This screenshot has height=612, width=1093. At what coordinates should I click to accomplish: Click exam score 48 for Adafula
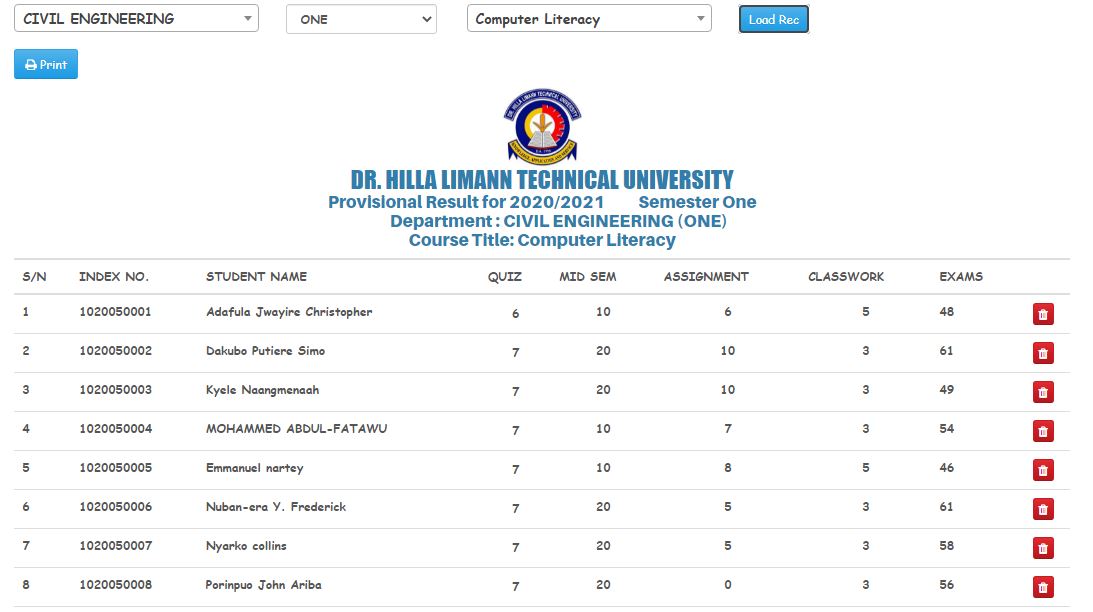(947, 312)
